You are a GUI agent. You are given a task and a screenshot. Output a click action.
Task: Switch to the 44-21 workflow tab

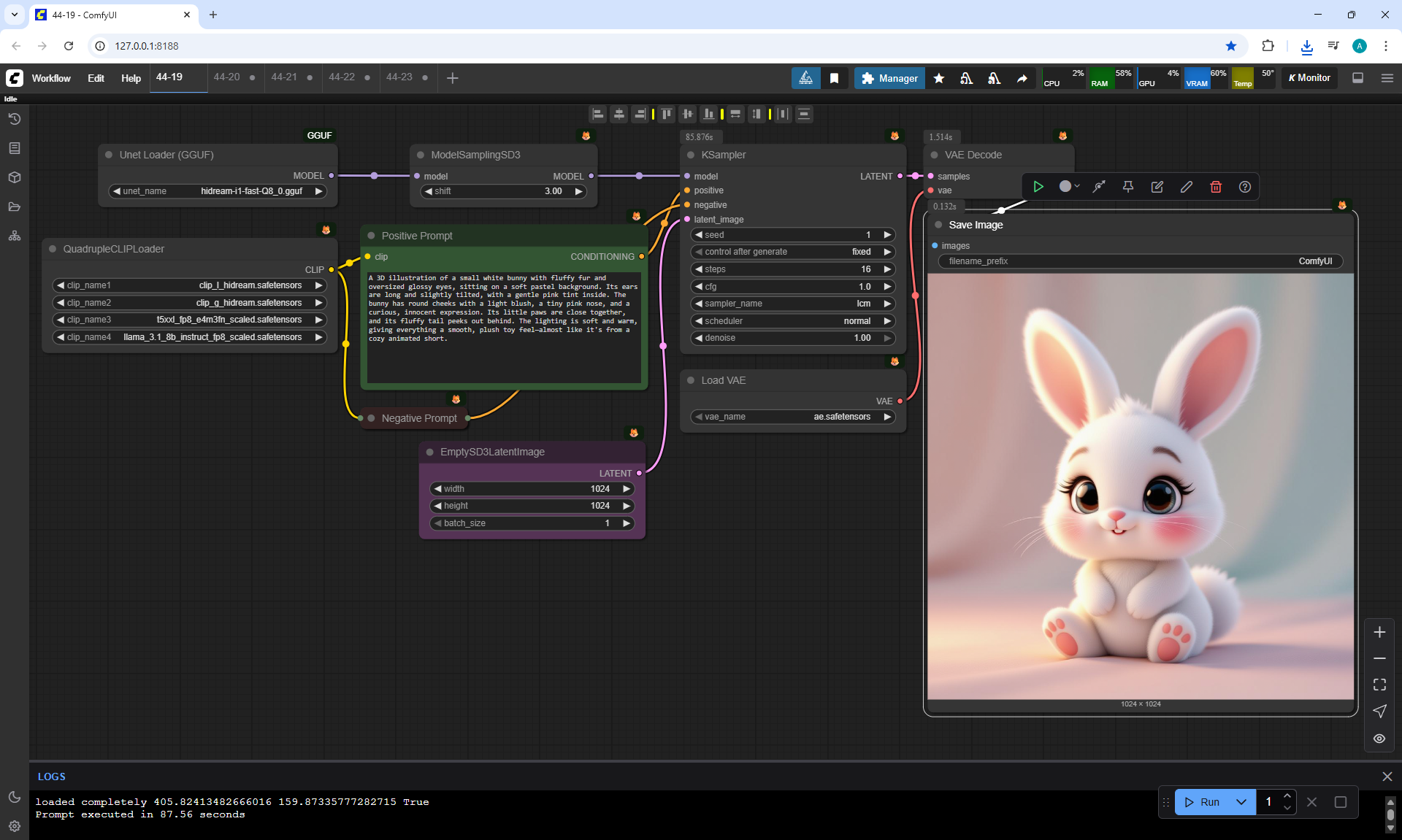tap(284, 77)
